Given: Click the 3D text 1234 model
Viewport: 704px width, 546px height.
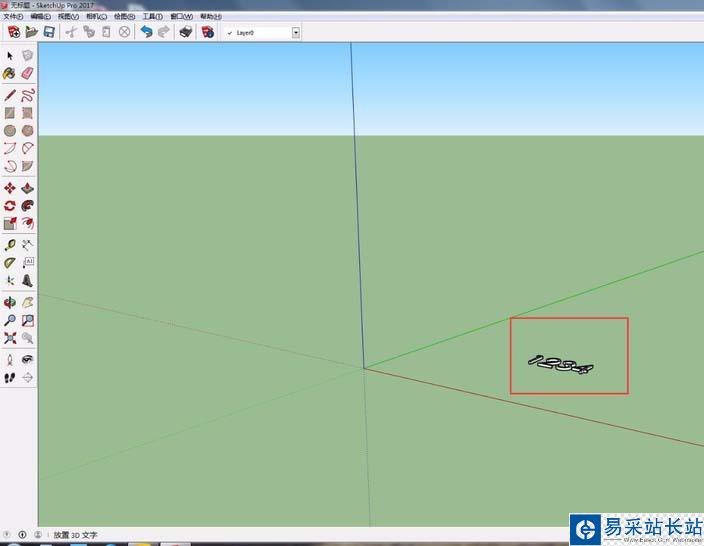Looking at the screenshot, I should pos(560,365).
